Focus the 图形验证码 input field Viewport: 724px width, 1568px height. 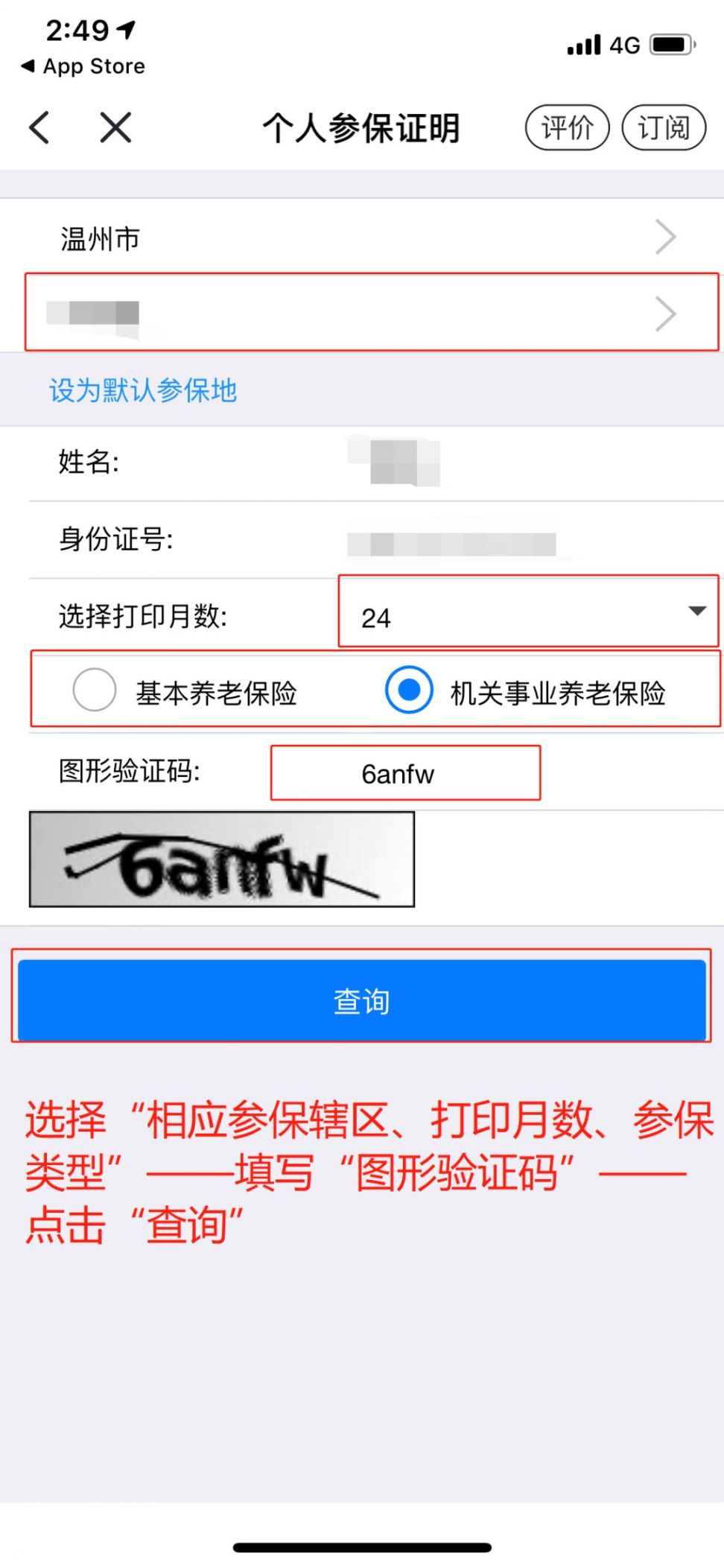click(405, 773)
